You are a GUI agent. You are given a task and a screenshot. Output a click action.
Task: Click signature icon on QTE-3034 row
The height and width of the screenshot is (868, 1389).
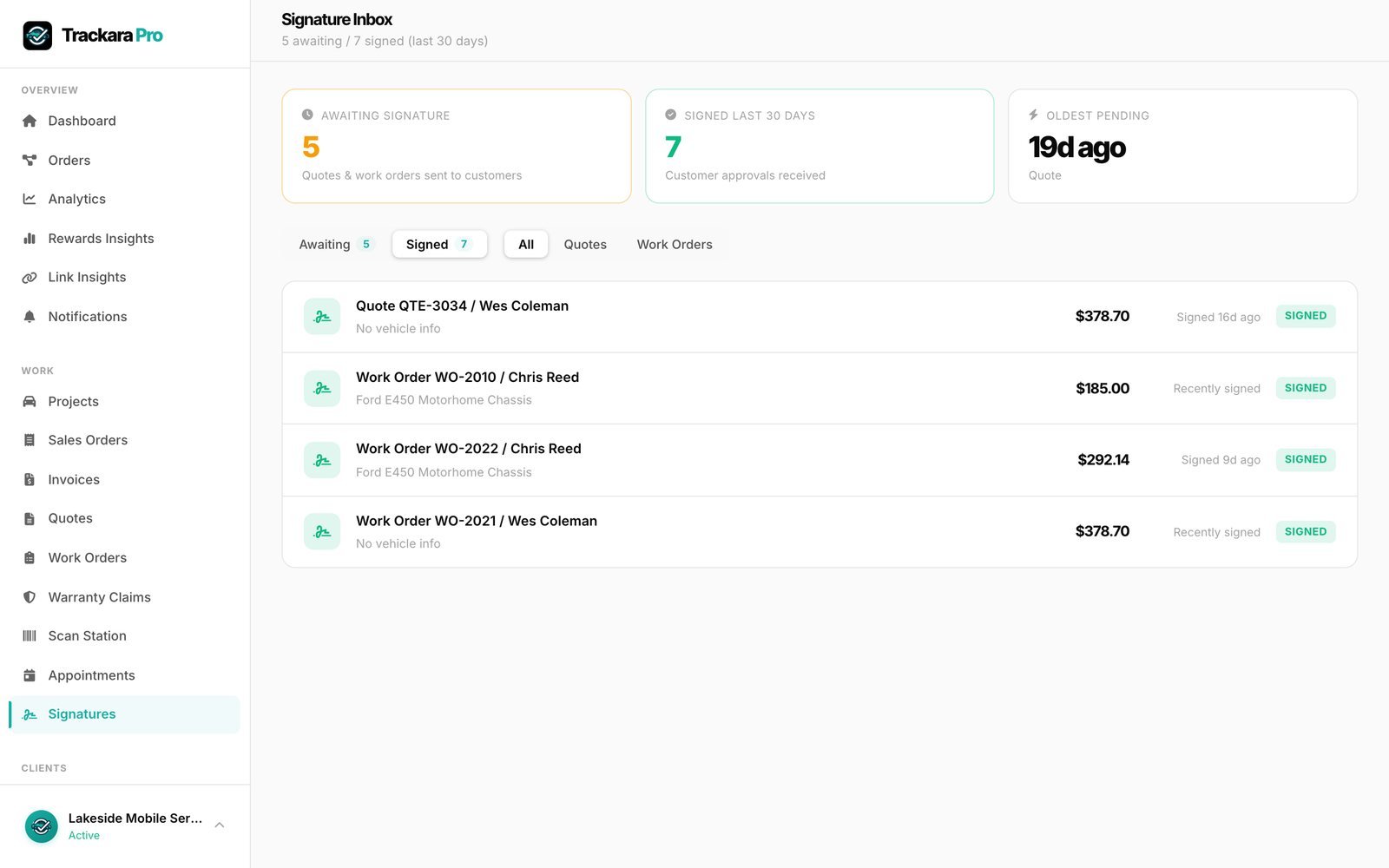[322, 317]
